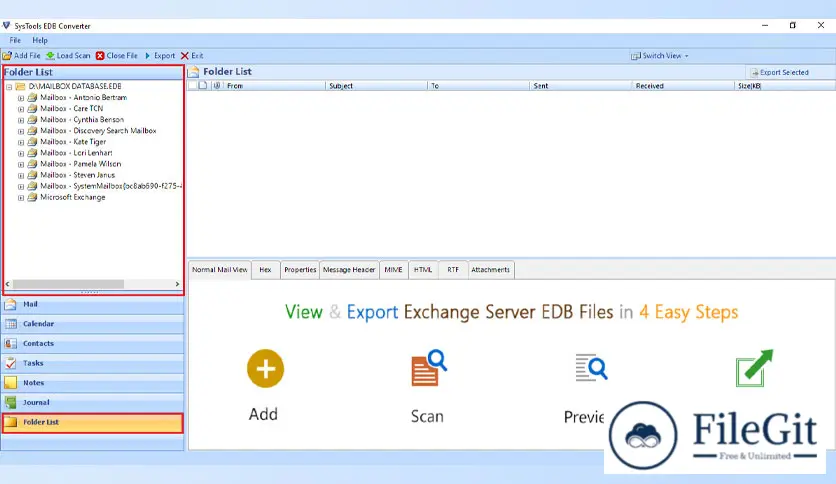Open the Calendar navigation pane
The height and width of the screenshot is (484, 836).
point(93,324)
